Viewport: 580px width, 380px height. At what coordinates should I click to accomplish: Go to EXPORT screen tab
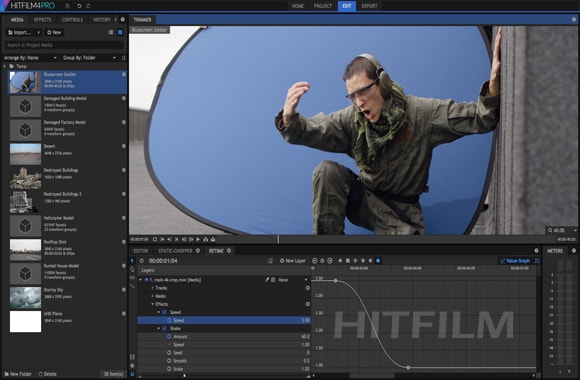[369, 6]
